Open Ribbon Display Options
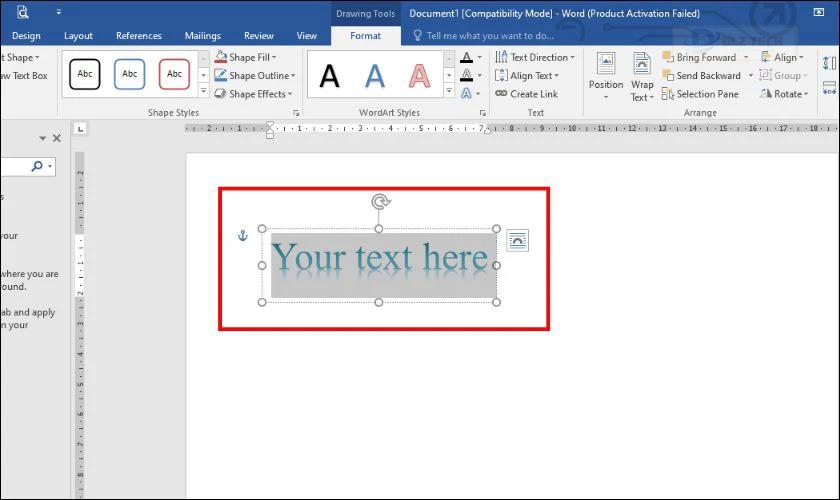 tap(819, 12)
